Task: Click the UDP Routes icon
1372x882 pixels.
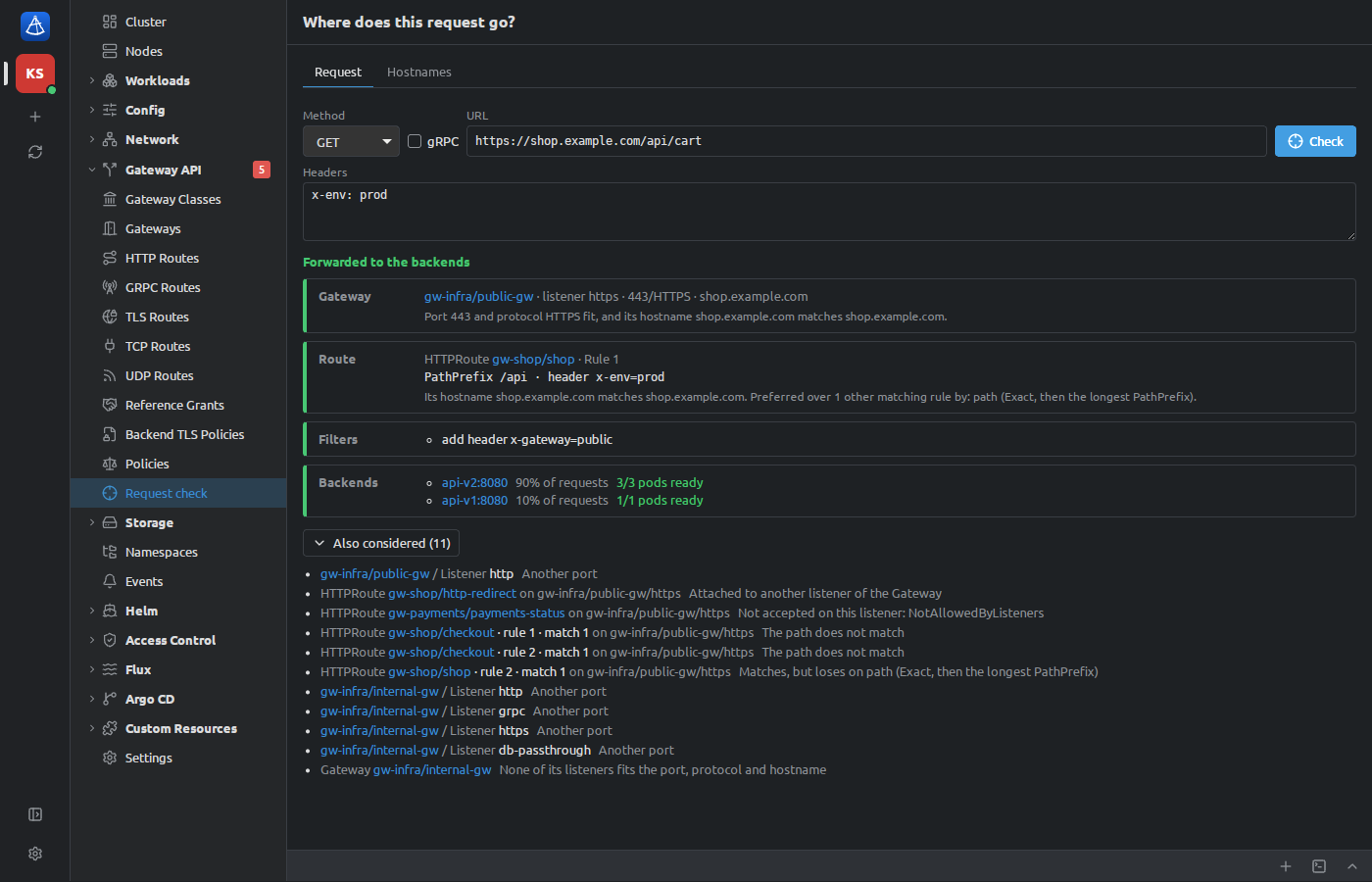Action: click(110, 375)
